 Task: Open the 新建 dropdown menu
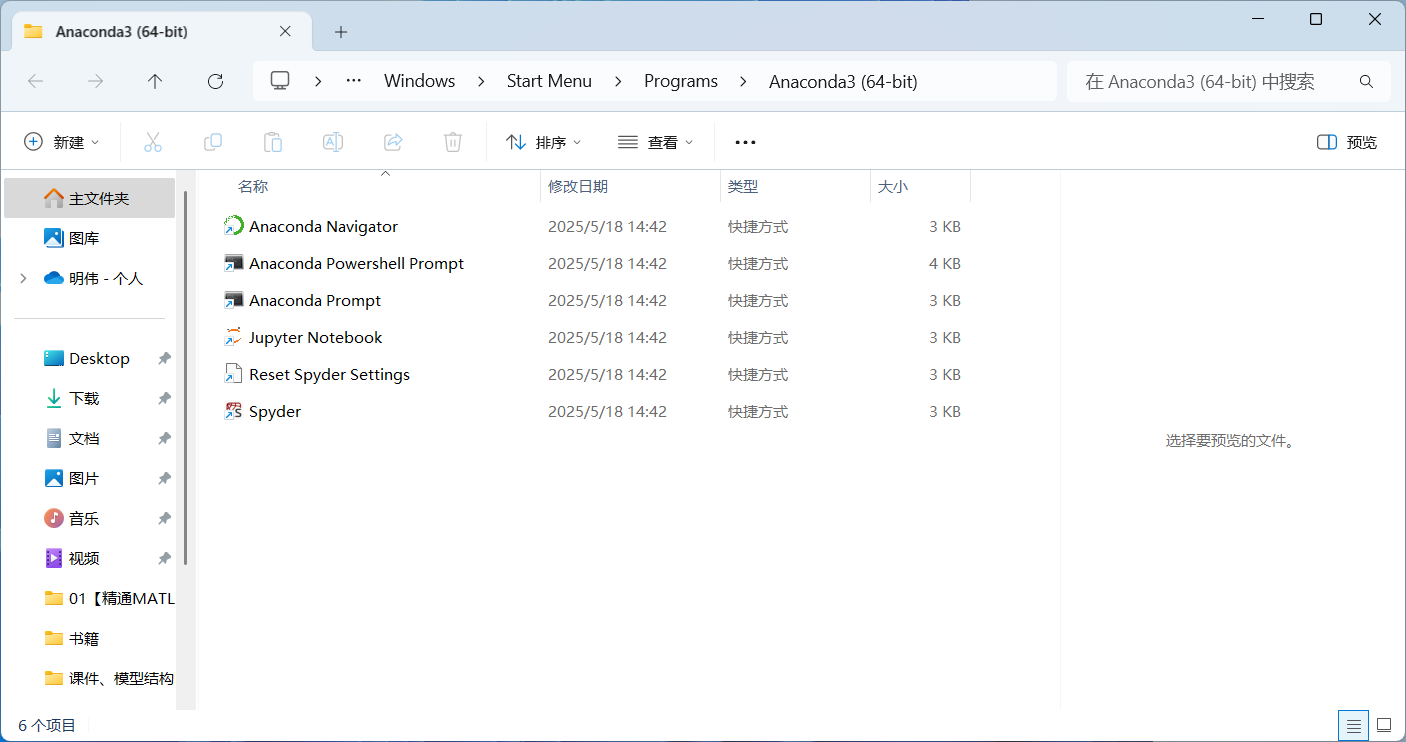click(x=62, y=142)
